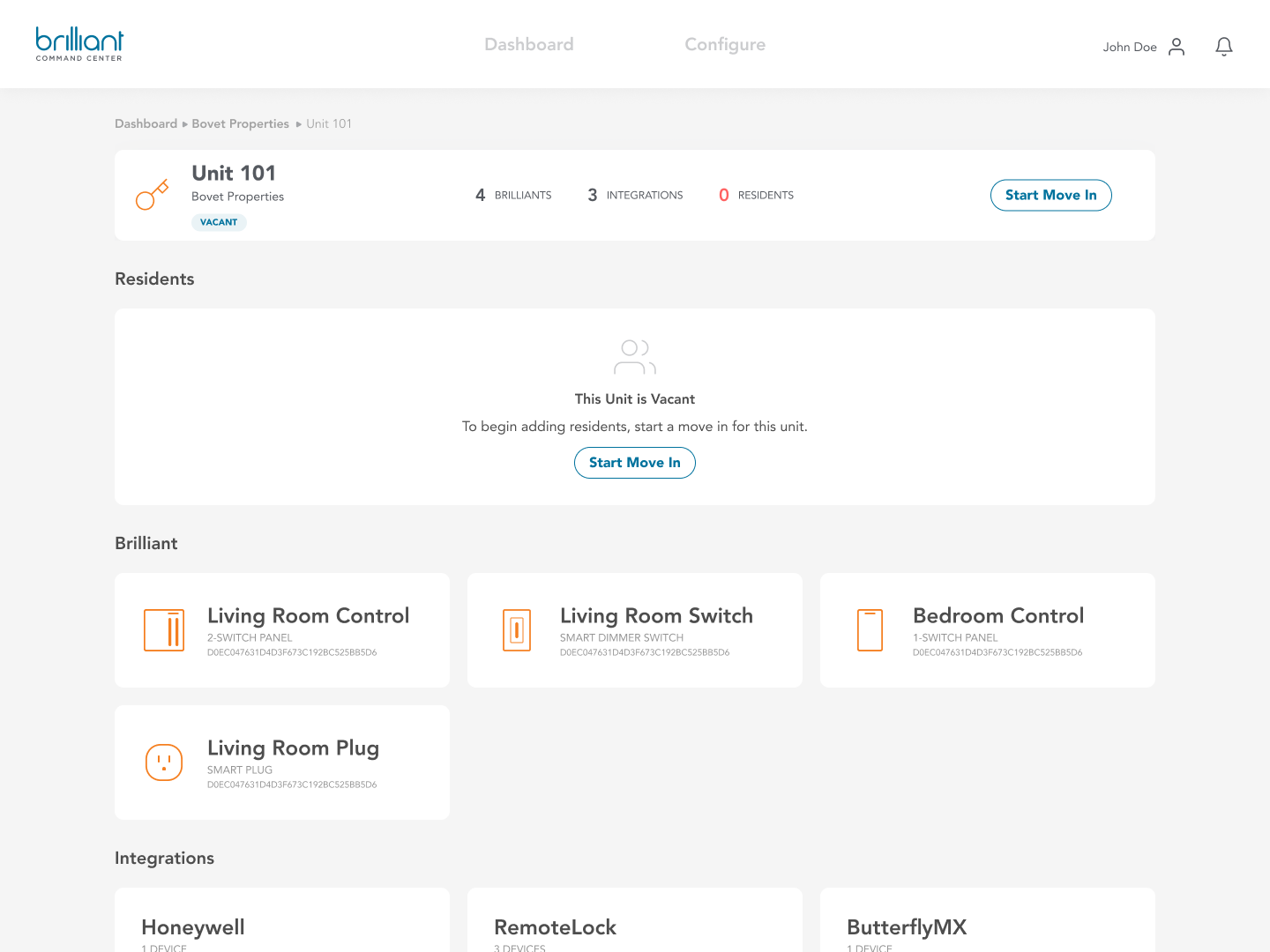This screenshot has width=1270, height=952.
Task: Open the Honeywell integration card
Action: coord(282,920)
